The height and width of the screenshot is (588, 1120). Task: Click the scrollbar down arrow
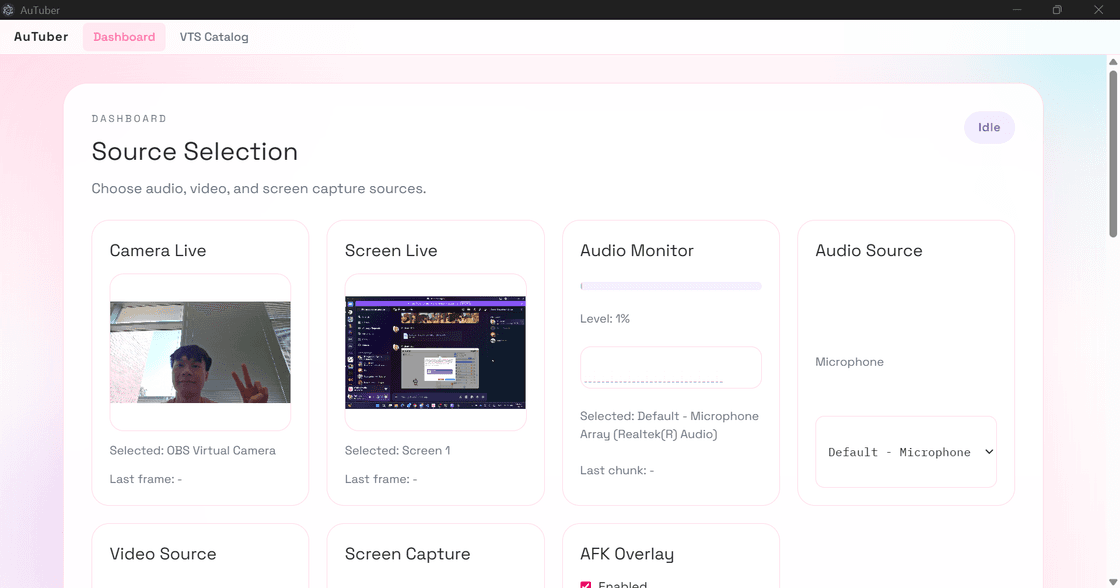[1113, 582]
